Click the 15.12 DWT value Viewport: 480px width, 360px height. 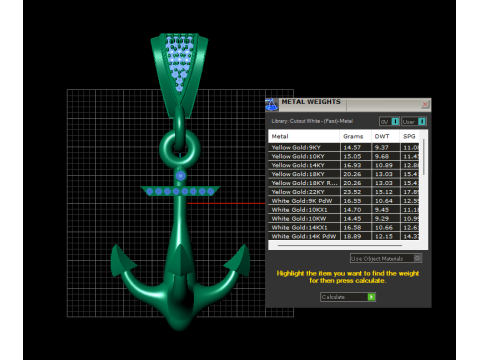tap(384, 192)
